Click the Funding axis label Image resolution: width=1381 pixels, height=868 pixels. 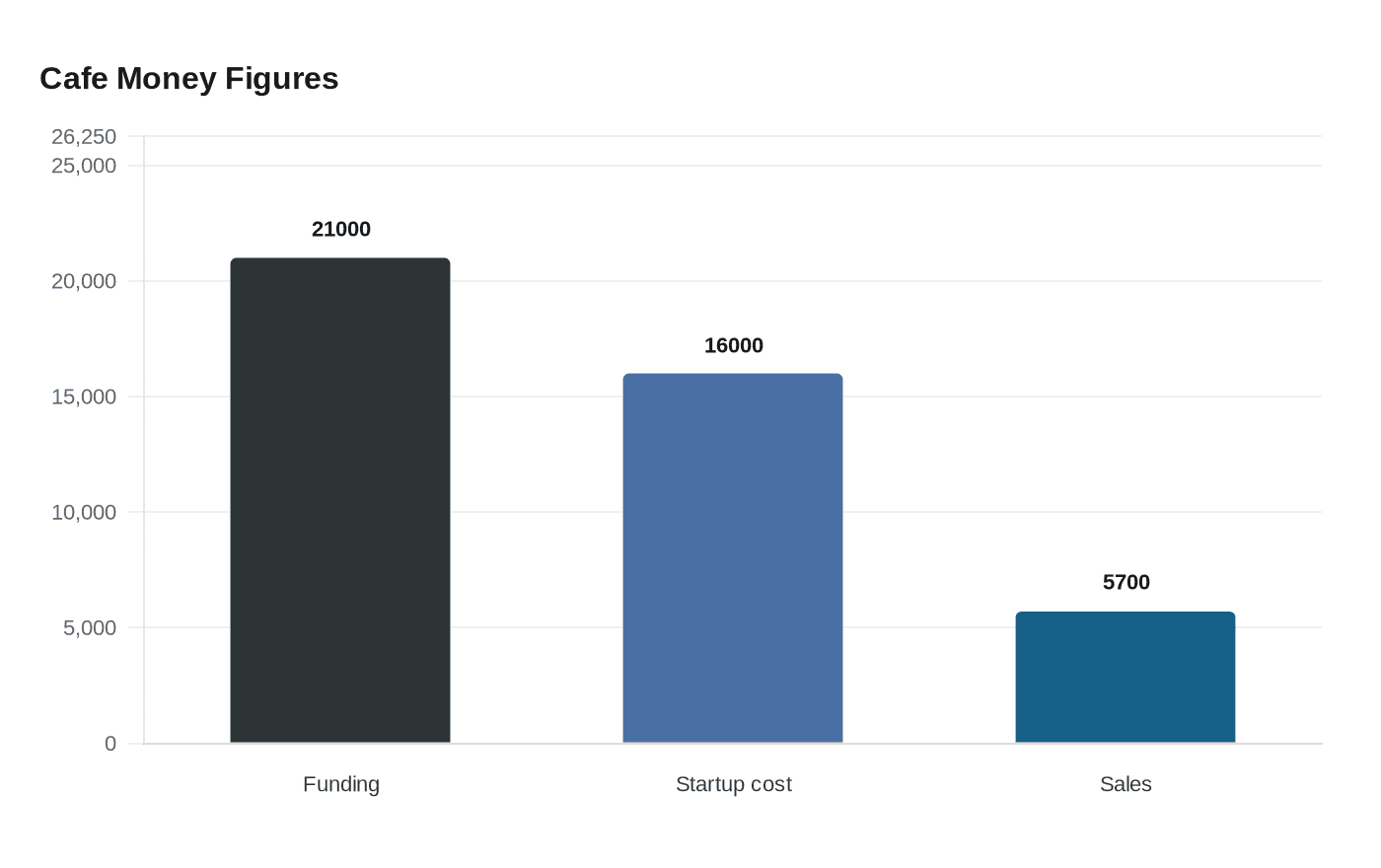click(x=341, y=784)
